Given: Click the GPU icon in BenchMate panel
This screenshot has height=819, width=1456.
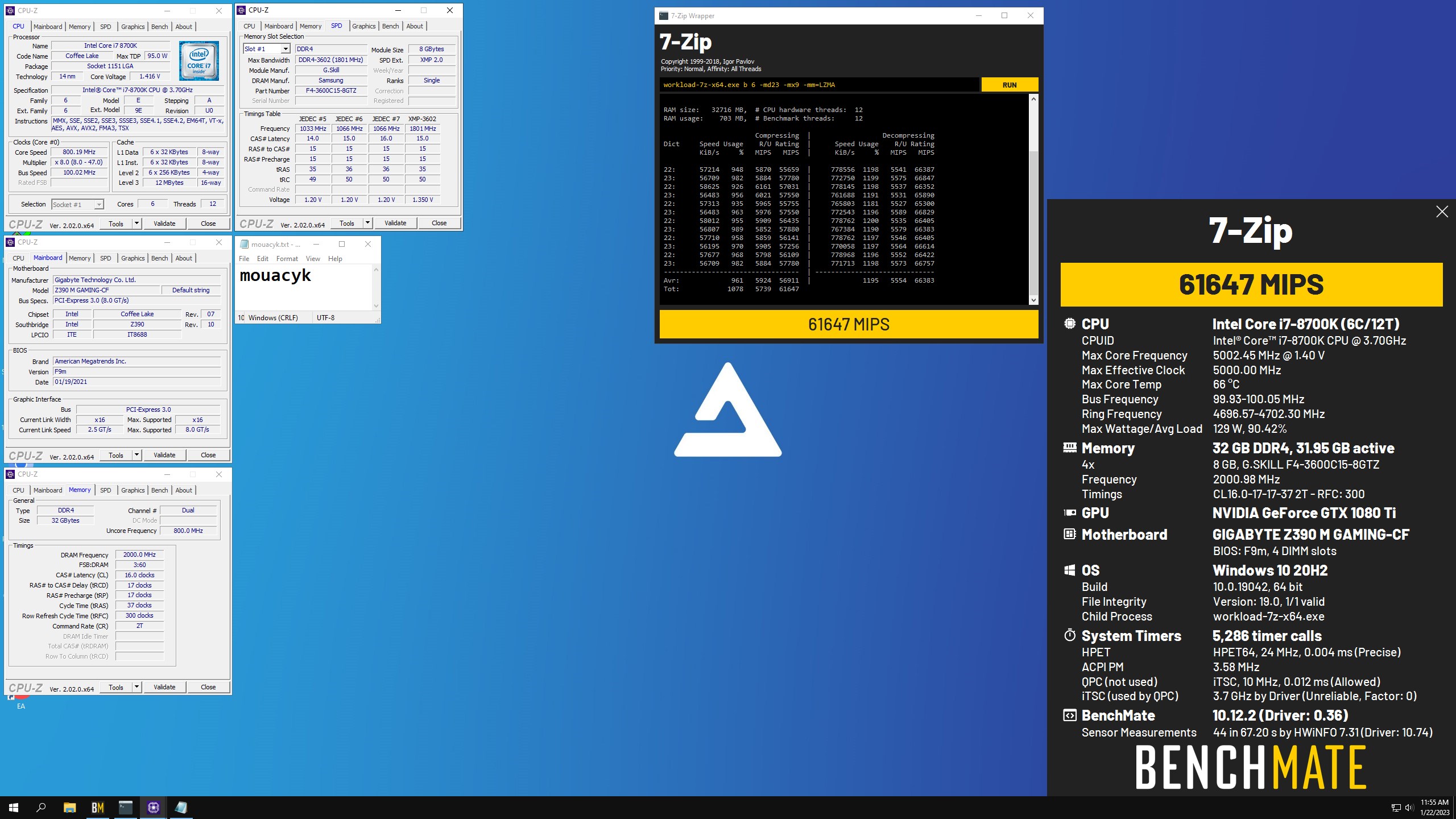Looking at the screenshot, I should (1070, 512).
